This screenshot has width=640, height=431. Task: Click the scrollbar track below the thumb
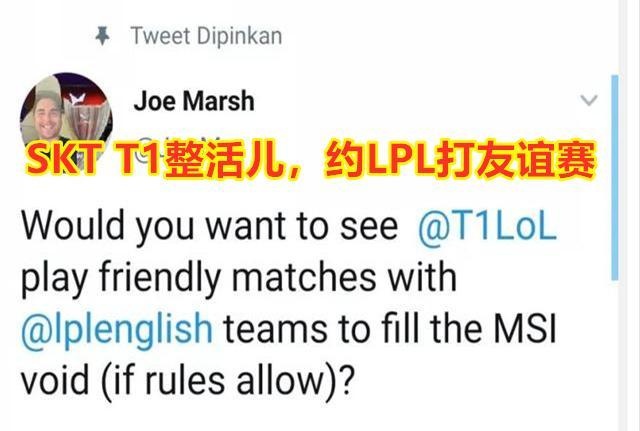pos(615,355)
